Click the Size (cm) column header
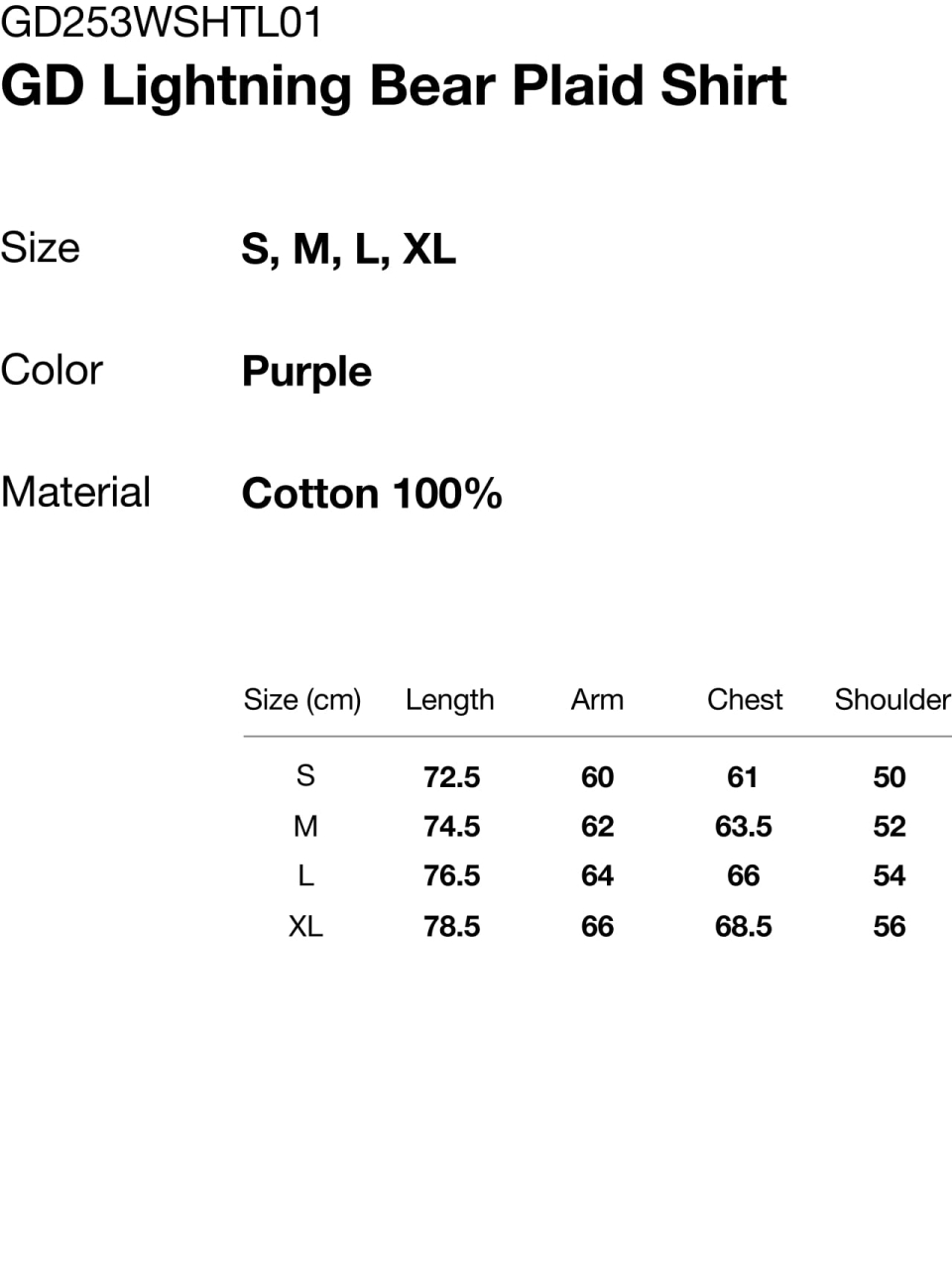The width and height of the screenshot is (952, 1270). pos(302,700)
